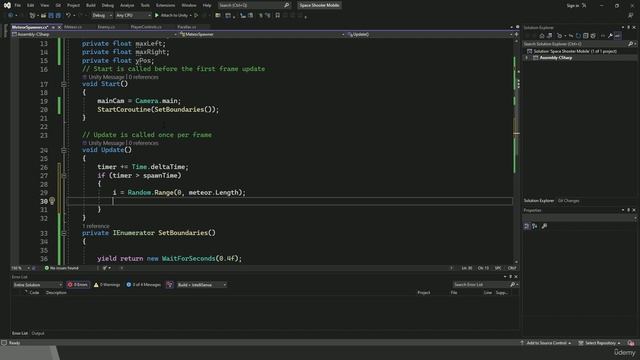Select Solution 'Space Shooter Mobile' tree item

pyautogui.click(x=571, y=51)
